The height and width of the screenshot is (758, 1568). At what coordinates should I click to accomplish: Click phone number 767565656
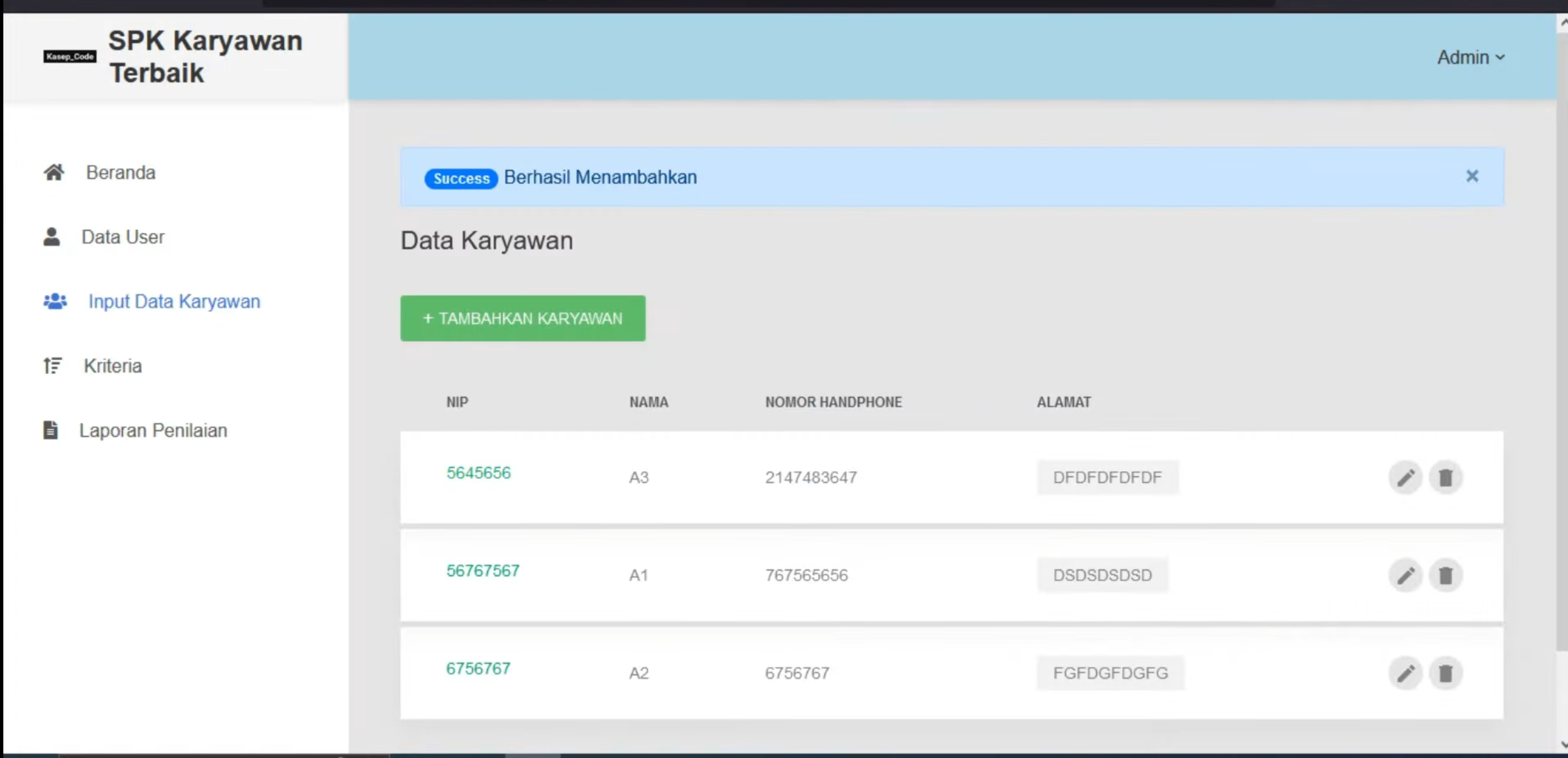click(x=806, y=575)
